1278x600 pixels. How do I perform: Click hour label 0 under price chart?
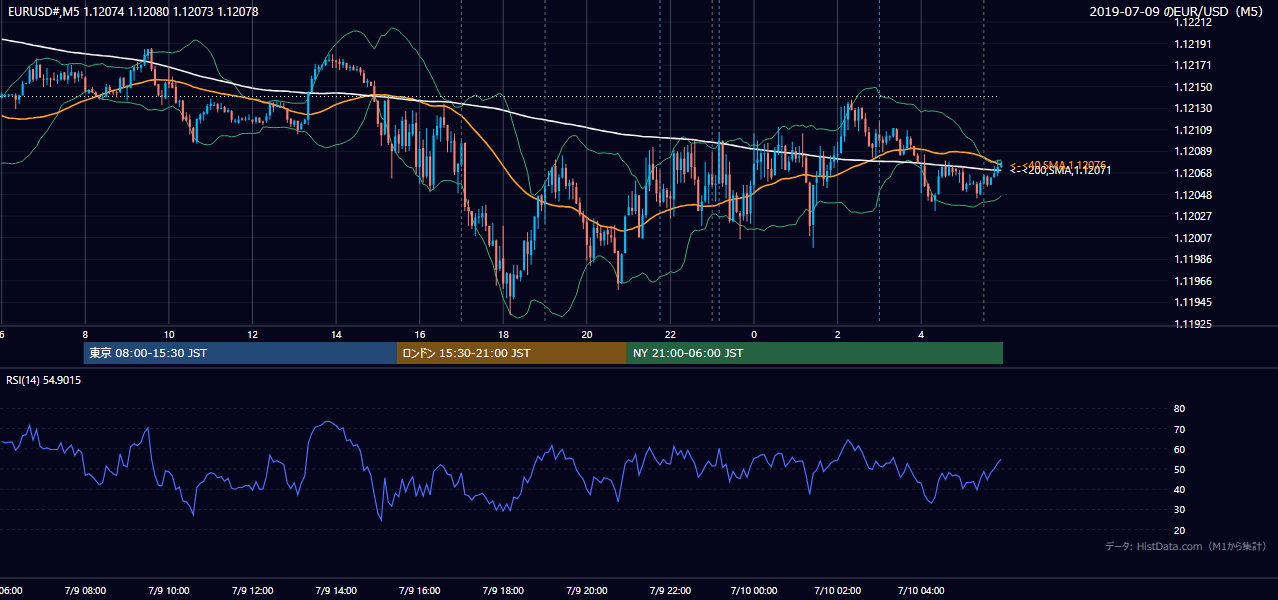click(x=754, y=334)
